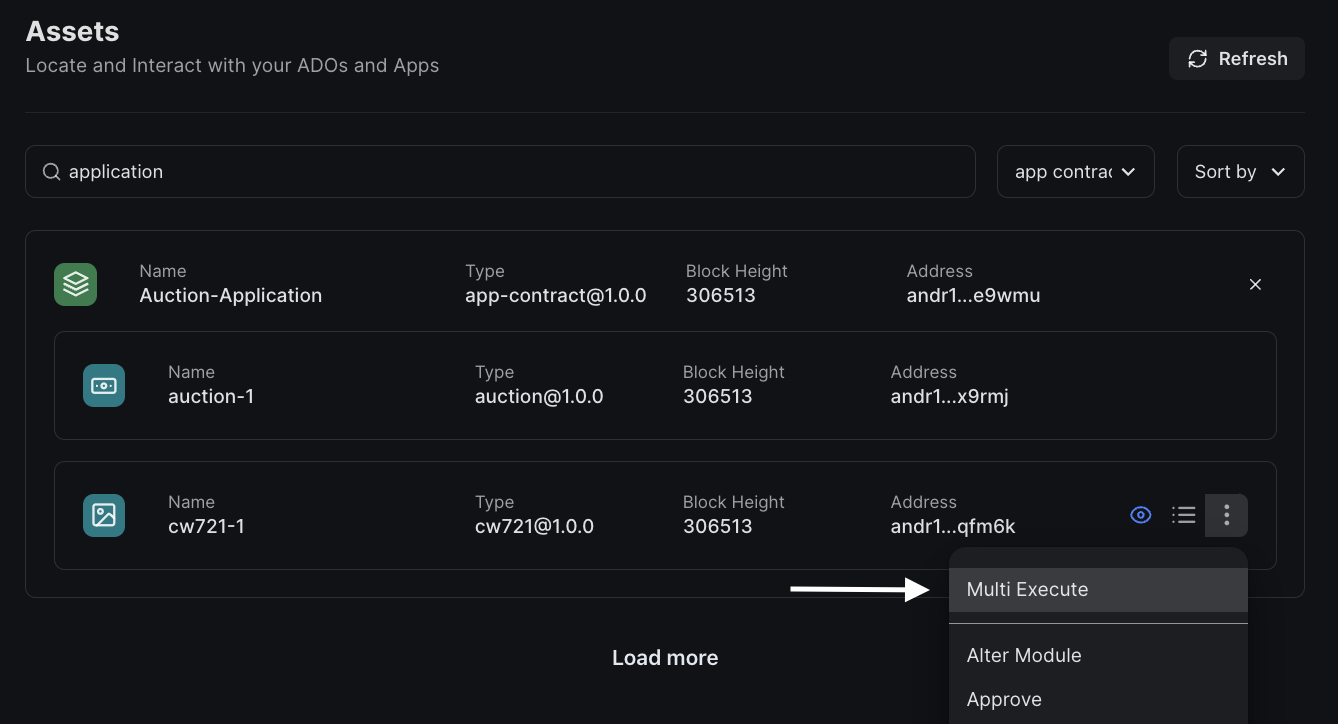Collapse the Auction-Application row with X
The height and width of the screenshot is (724, 1338).
coord(1255,285)
